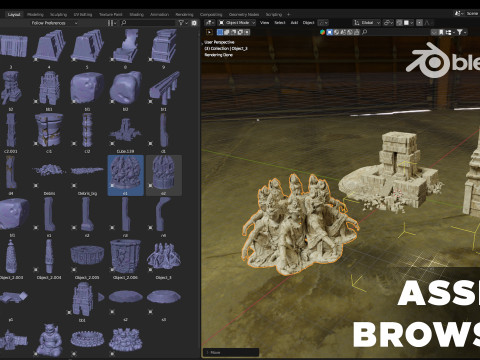Image resolution: width=480 pixels, height=360 pixels.
Task: Select the subtract selection mode icon
Action: point(233,32)
